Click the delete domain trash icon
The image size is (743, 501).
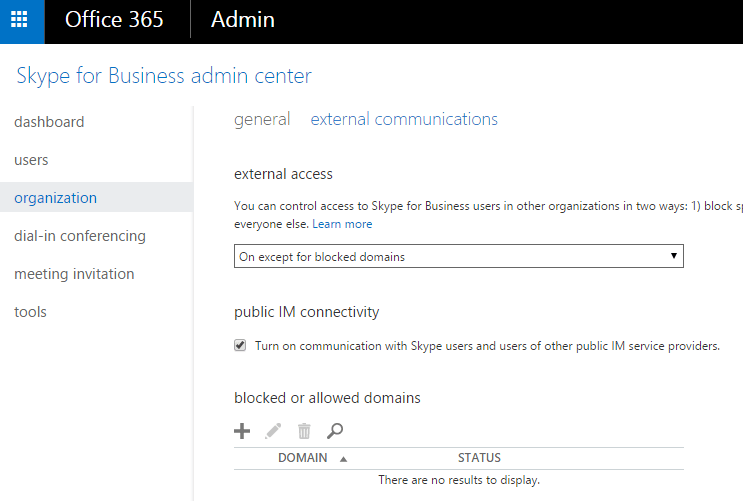click(x=304, y=431)
